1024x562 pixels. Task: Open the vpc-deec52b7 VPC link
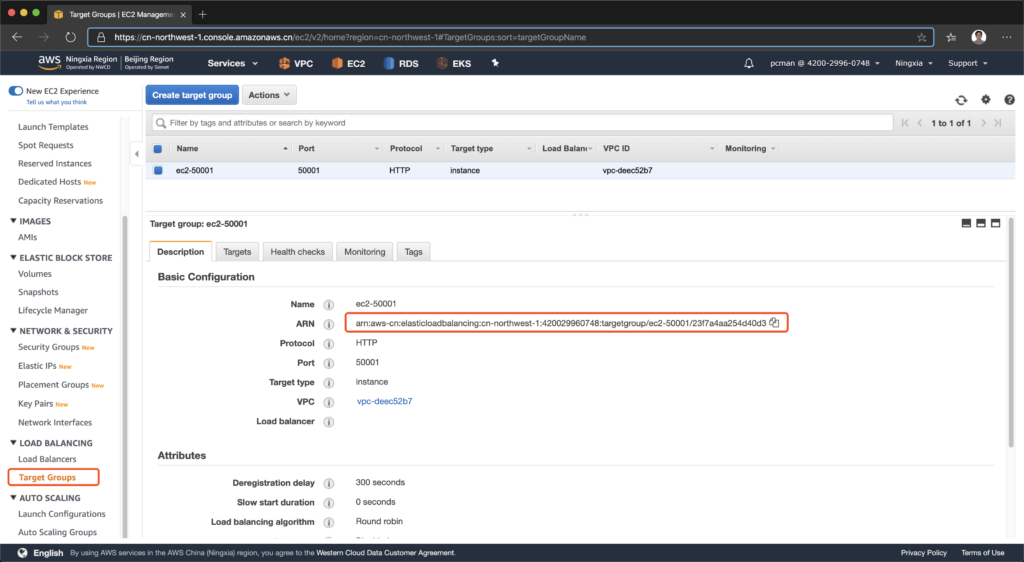tap(384, 401)
